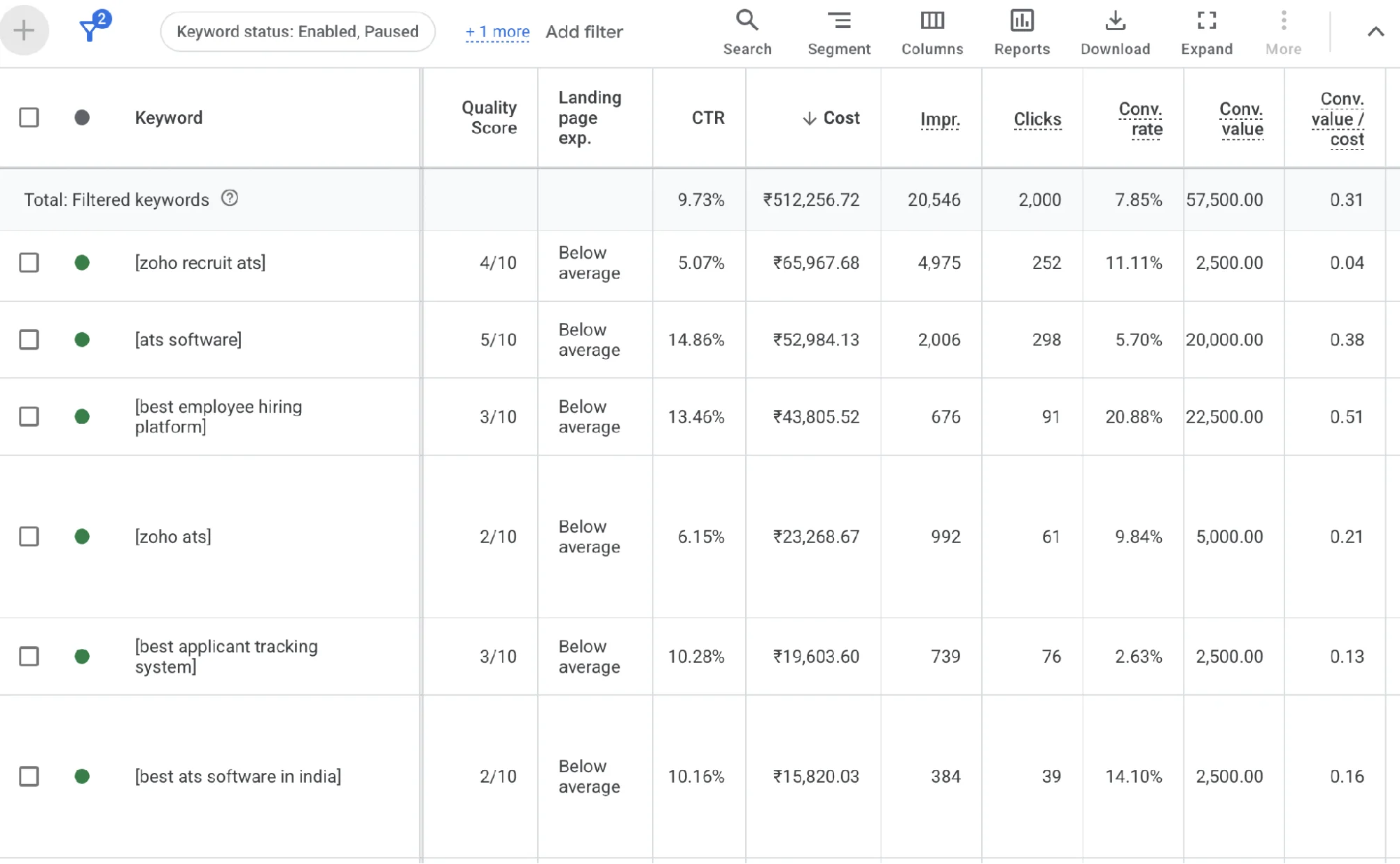Click the total impressions 20,546 cell
Viewport: 1400px width, 864px height.
tap(934, 200)
